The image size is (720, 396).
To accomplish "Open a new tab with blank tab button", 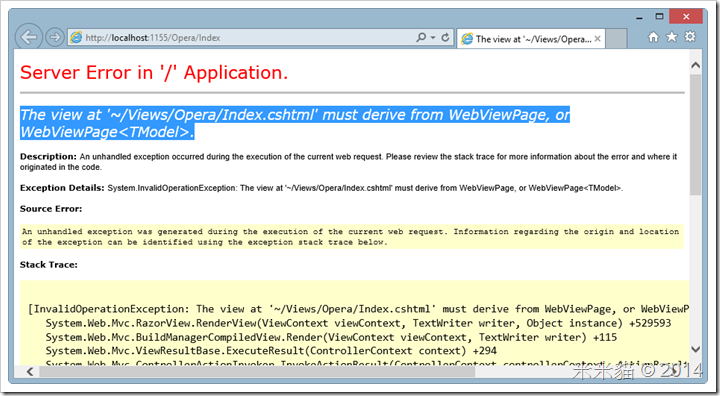I will (x=617, y=39).
